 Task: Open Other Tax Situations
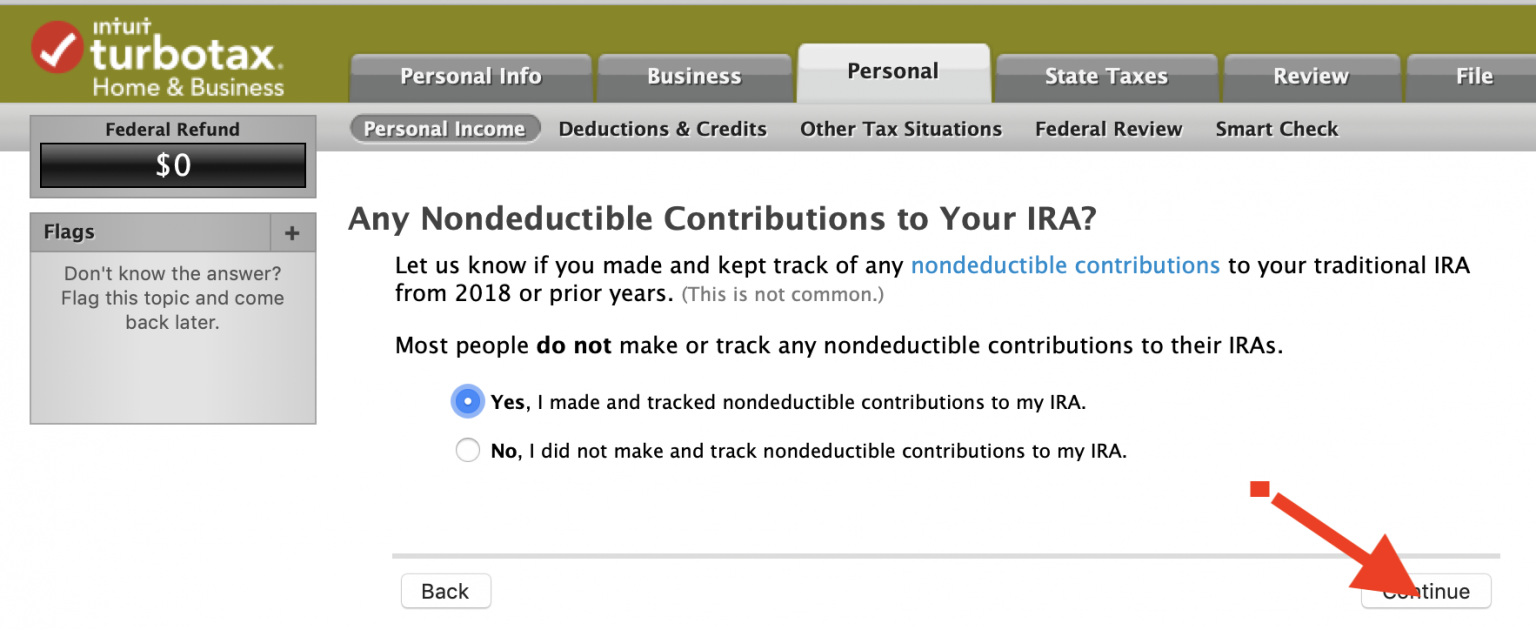coord(900,129)
